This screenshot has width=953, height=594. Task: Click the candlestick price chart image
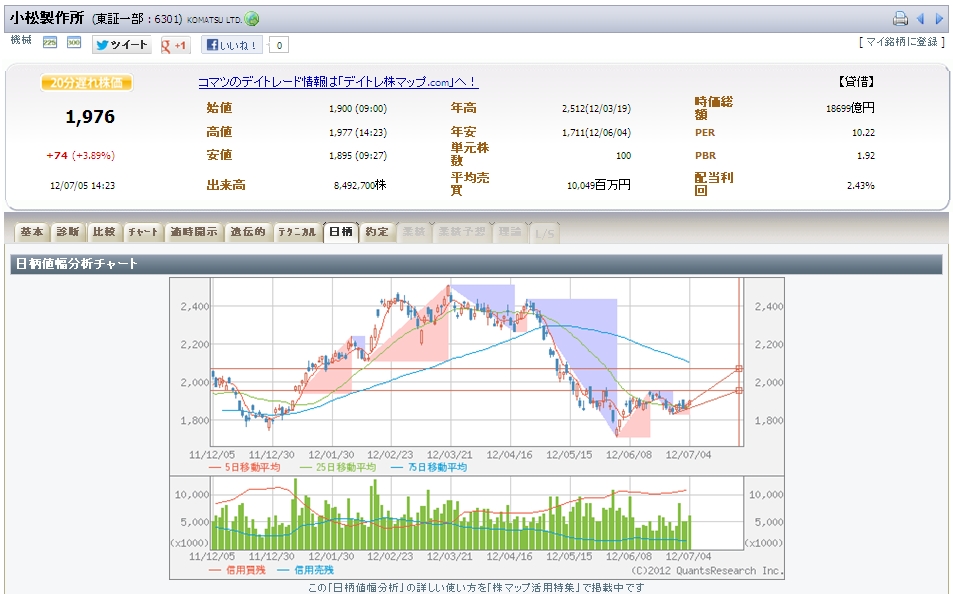pyautogui.click(x=476, y=370)
